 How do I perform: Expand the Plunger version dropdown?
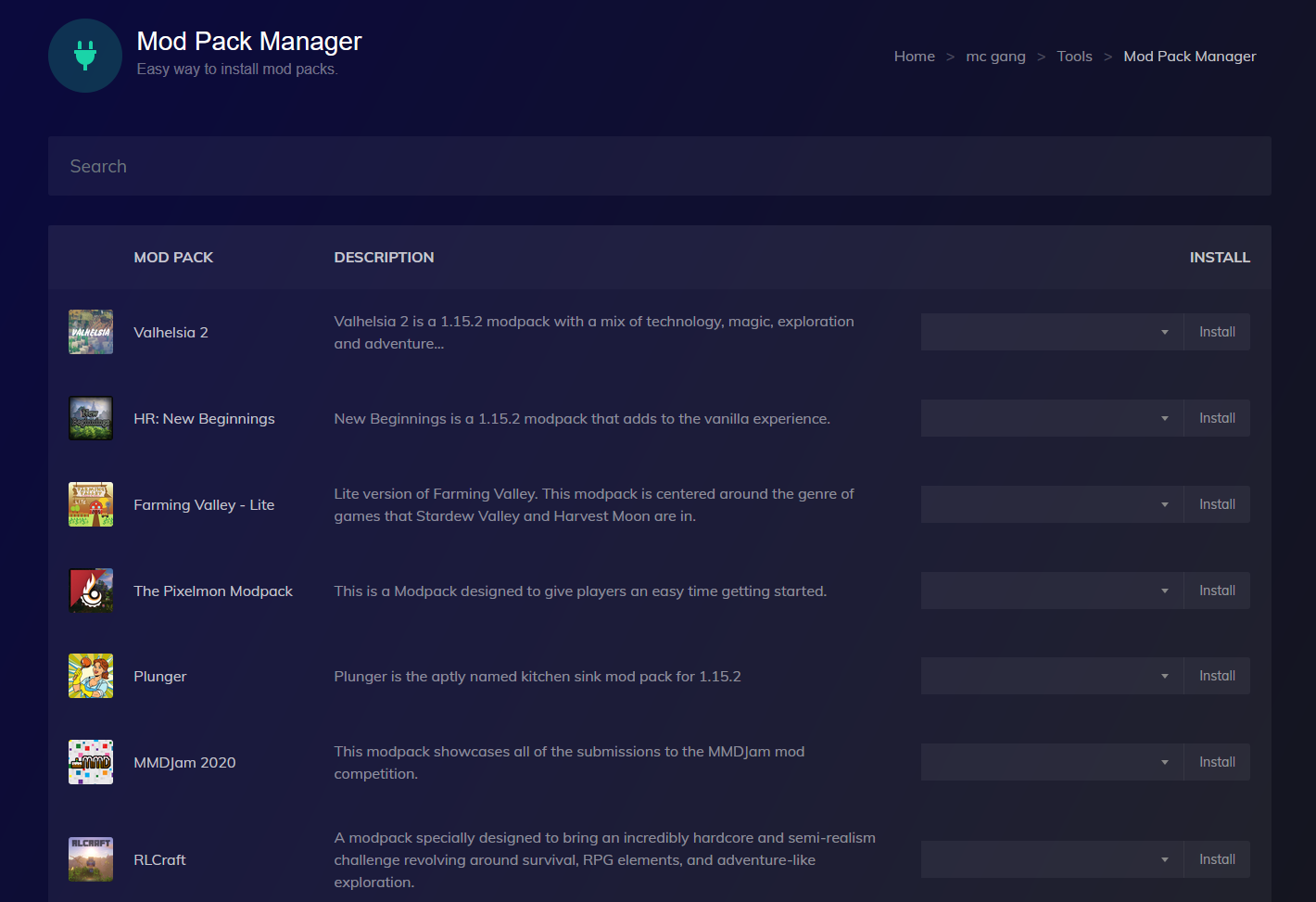1052,676
